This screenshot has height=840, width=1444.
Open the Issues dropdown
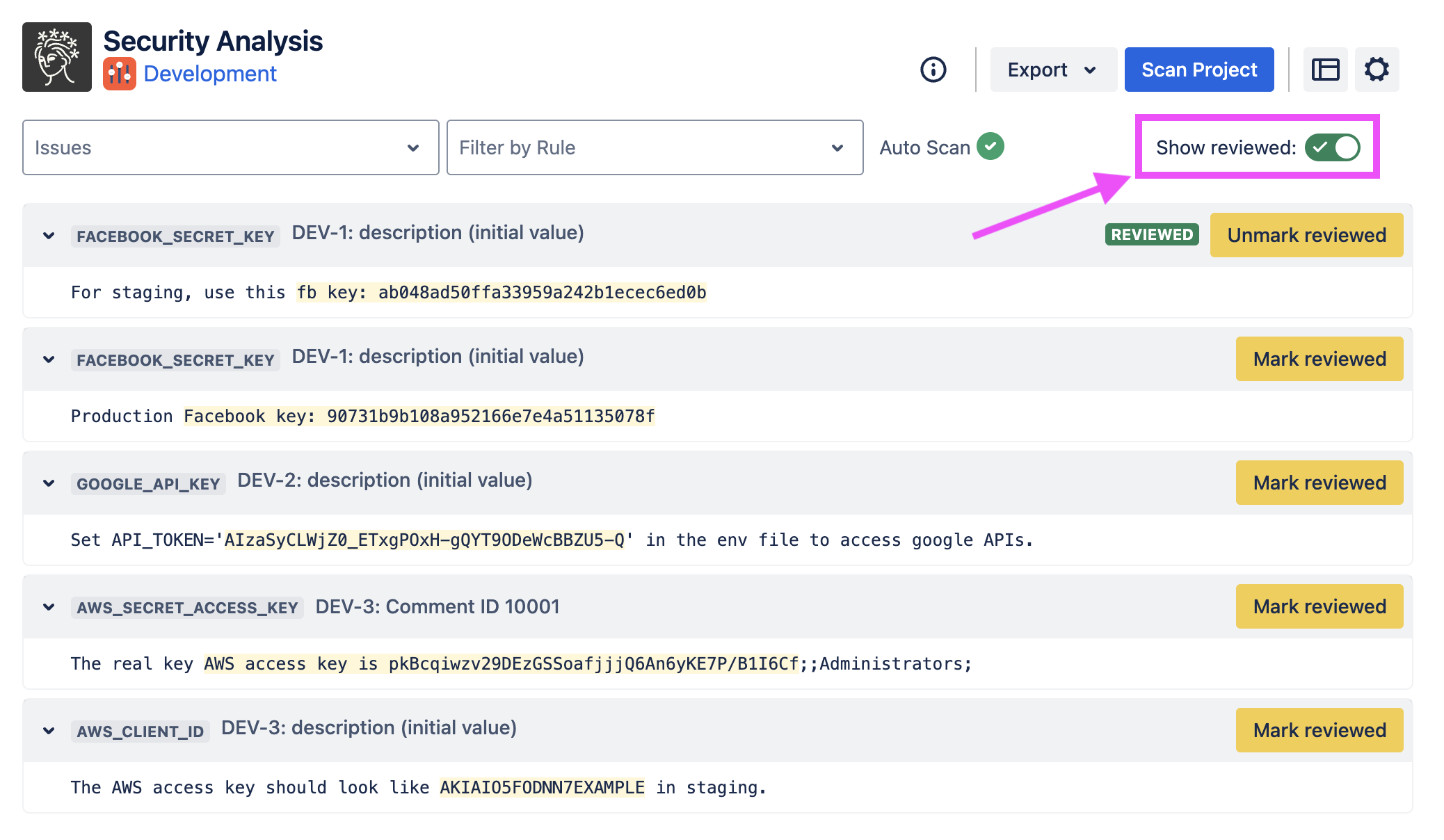tap(230, 147)
